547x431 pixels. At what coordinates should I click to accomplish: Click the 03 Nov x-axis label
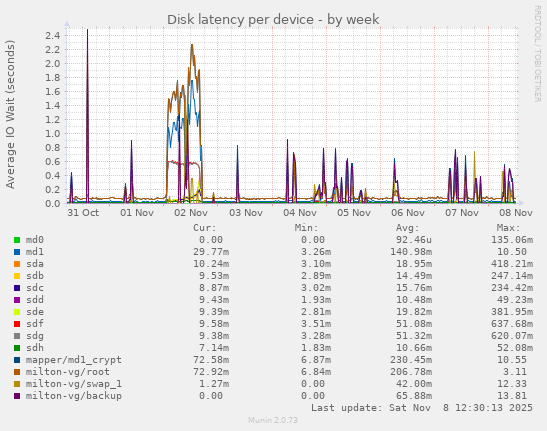246,213
